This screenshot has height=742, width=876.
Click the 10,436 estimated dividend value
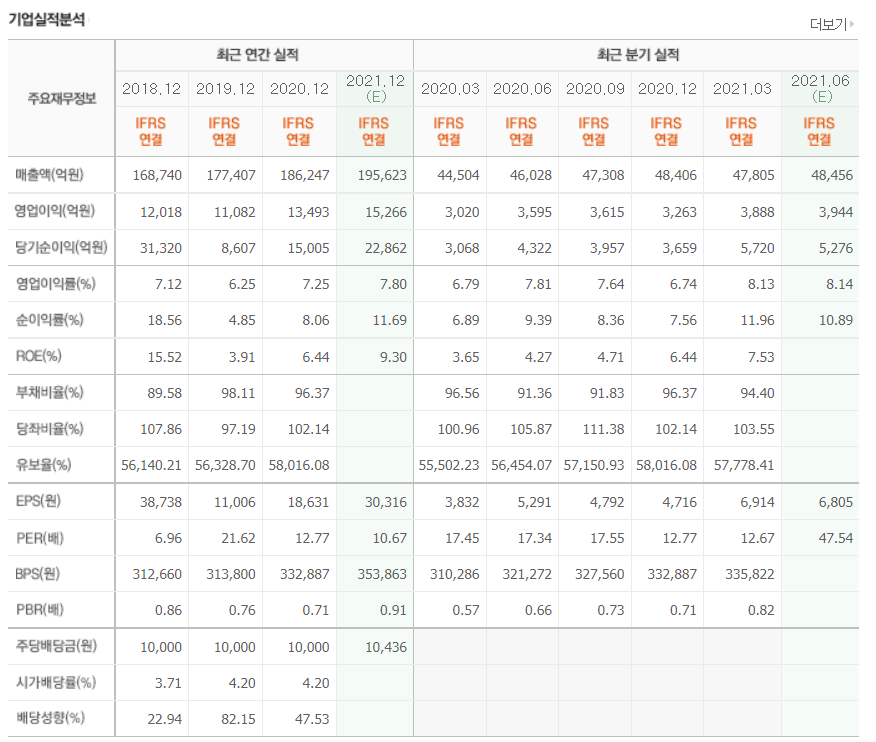[386, 647]
